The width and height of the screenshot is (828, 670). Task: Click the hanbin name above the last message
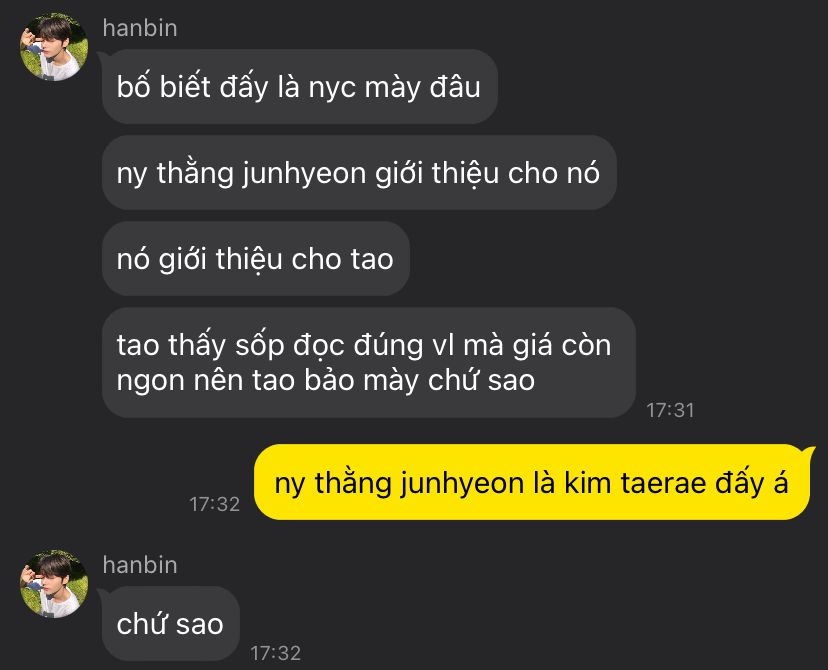point(140,565)
